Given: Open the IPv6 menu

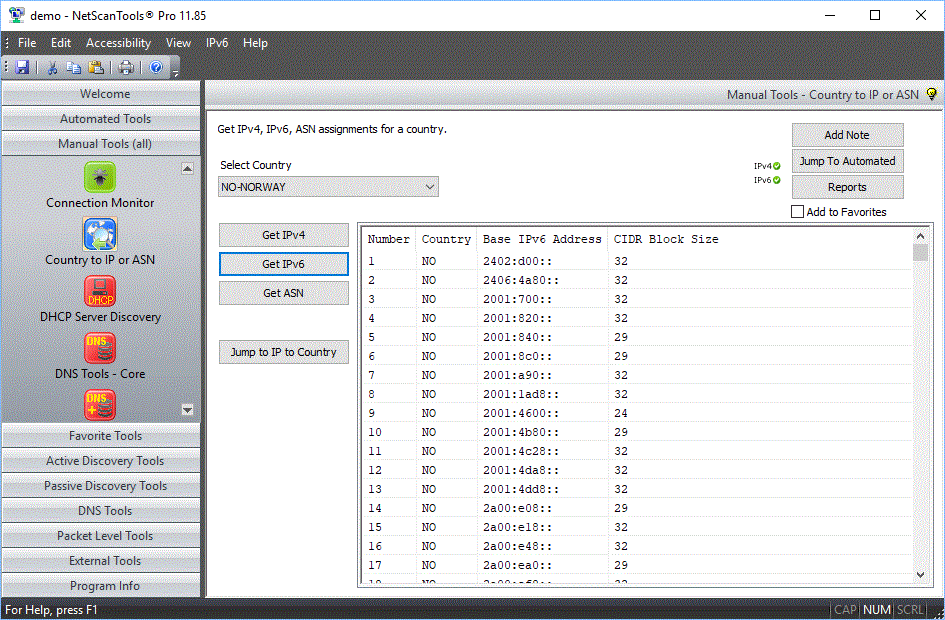Looking at the screenshot, I should point(217,43).
